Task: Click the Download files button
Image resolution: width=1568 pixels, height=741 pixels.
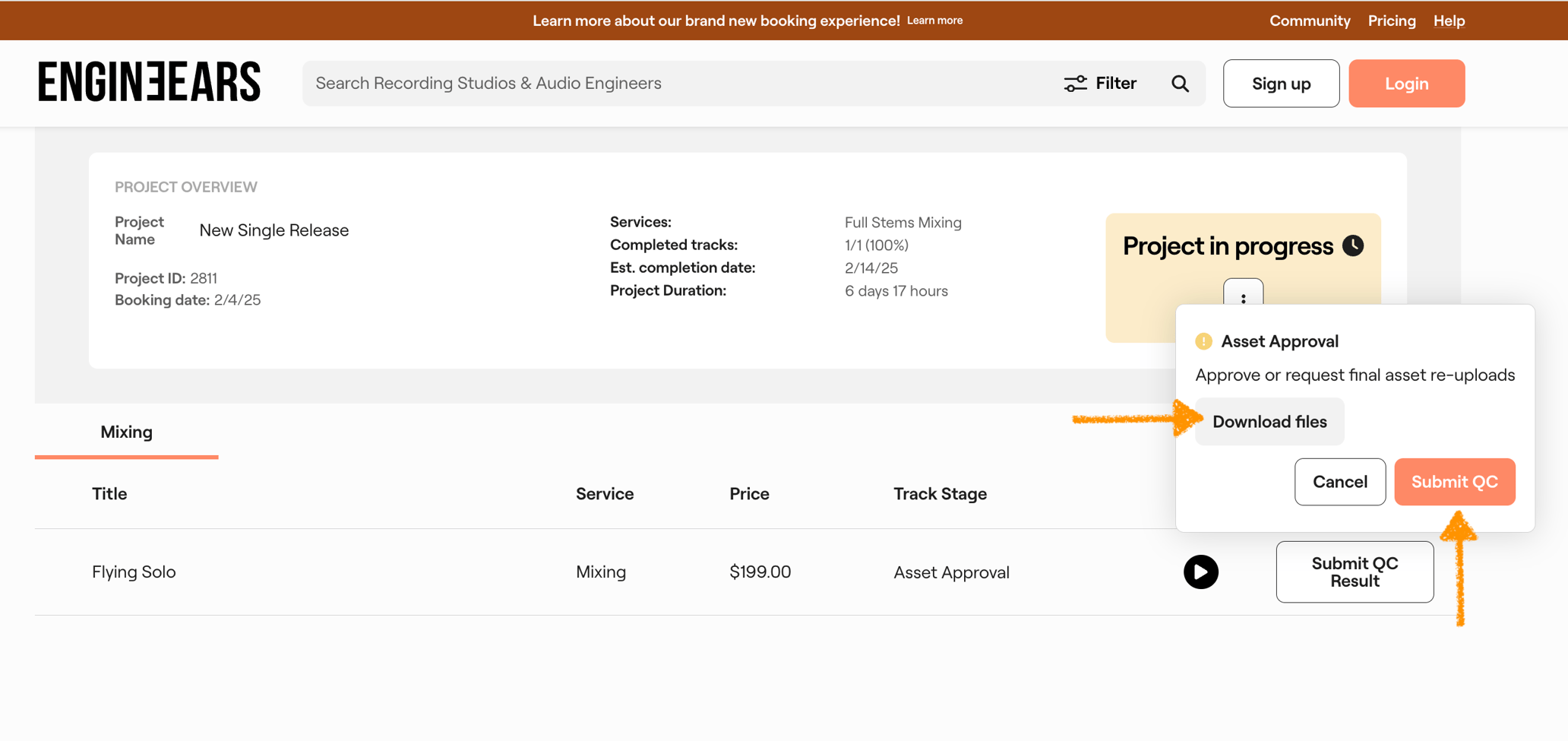Action: coord(1269,422)
